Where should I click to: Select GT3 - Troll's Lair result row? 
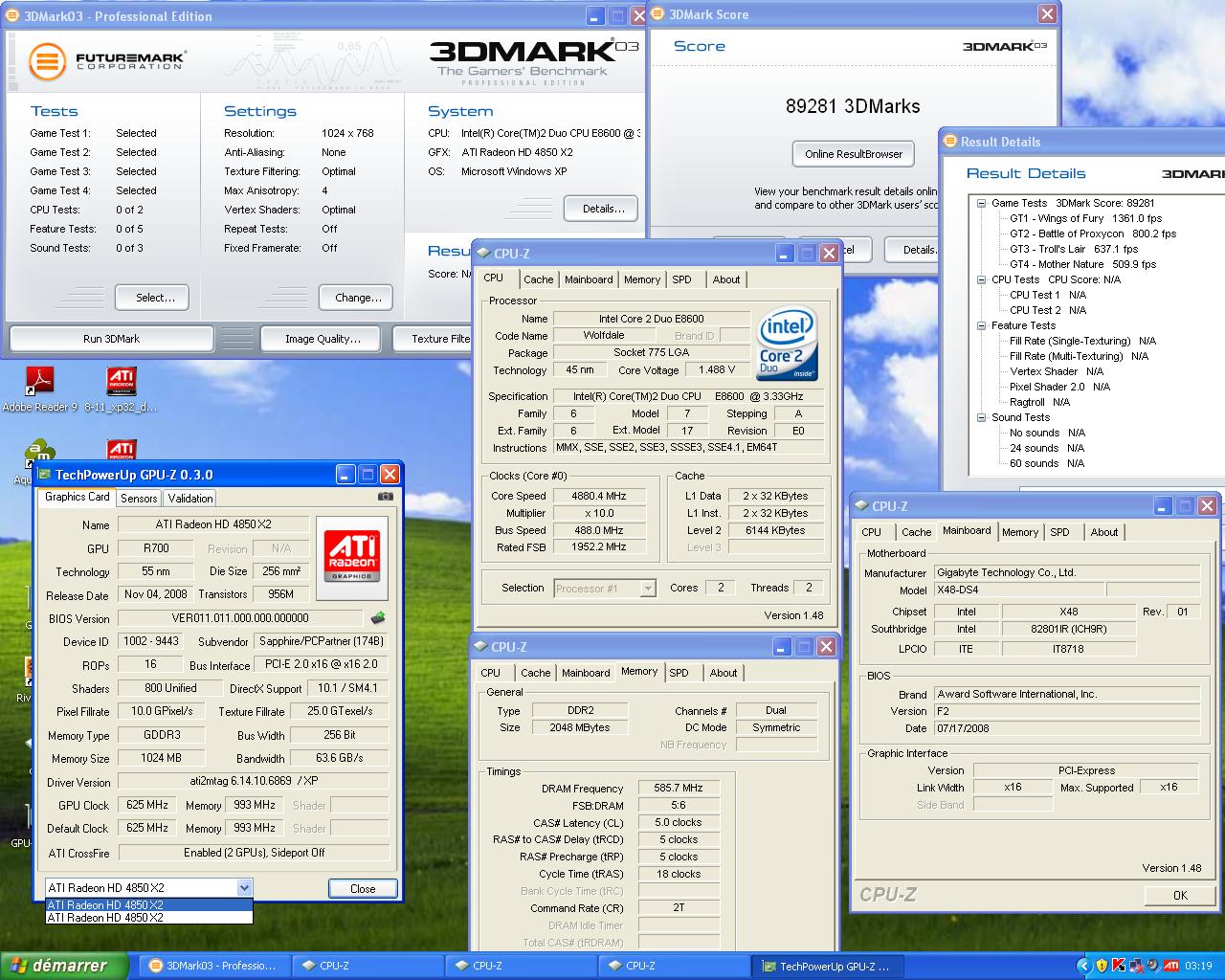1074,249
